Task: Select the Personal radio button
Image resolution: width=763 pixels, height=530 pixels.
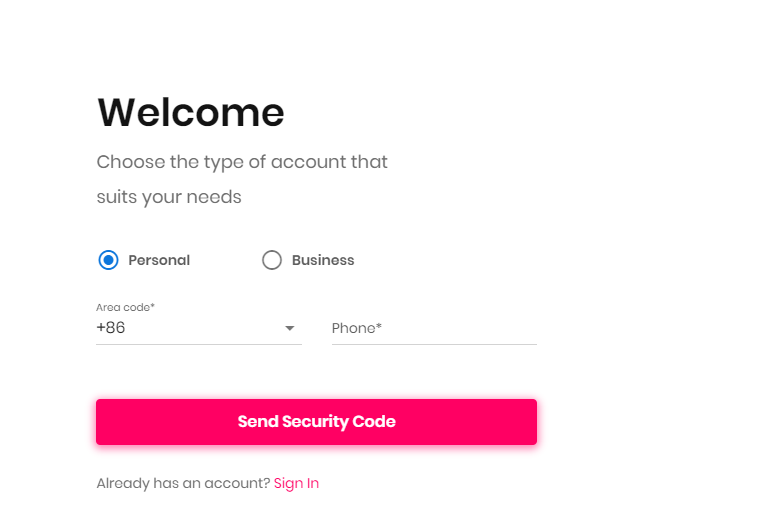Action: (x=108, y=260)
